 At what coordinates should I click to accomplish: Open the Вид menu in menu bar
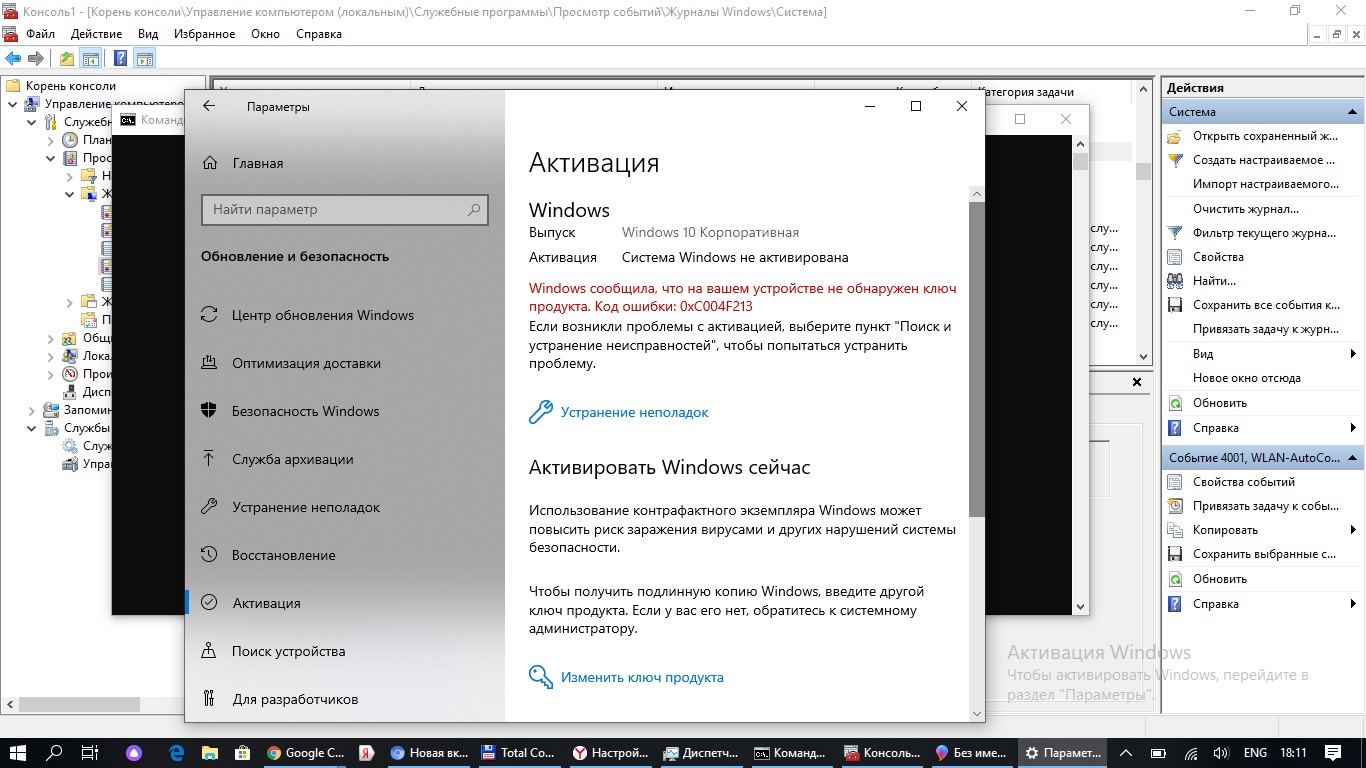coord(148,34)
